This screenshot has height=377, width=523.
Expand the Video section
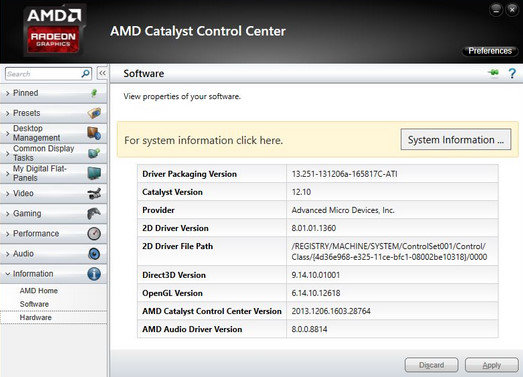click(x=53, y=194)
